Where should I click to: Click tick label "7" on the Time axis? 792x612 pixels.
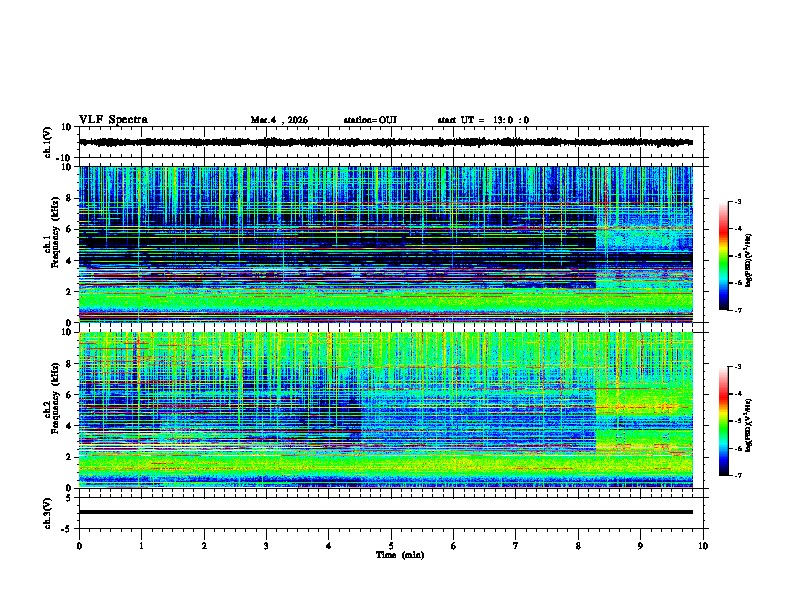516,546
